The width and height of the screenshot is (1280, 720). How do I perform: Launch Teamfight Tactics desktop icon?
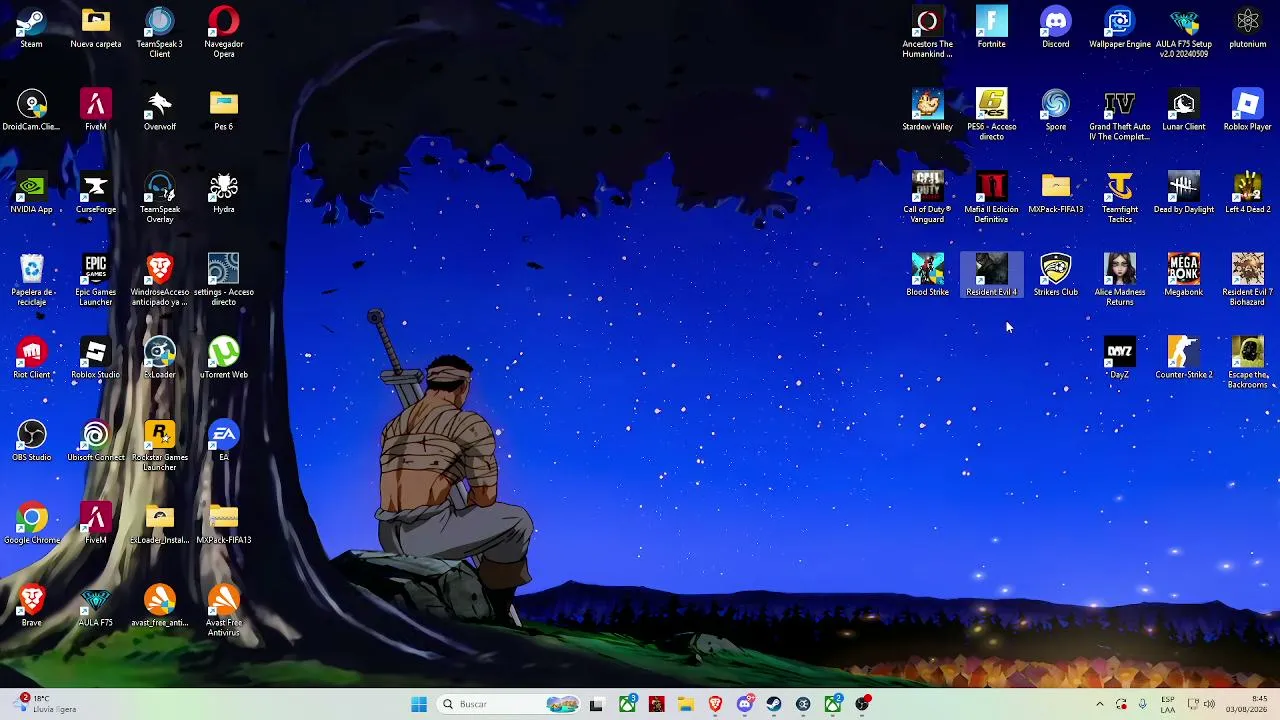[x=1120, y=198]
